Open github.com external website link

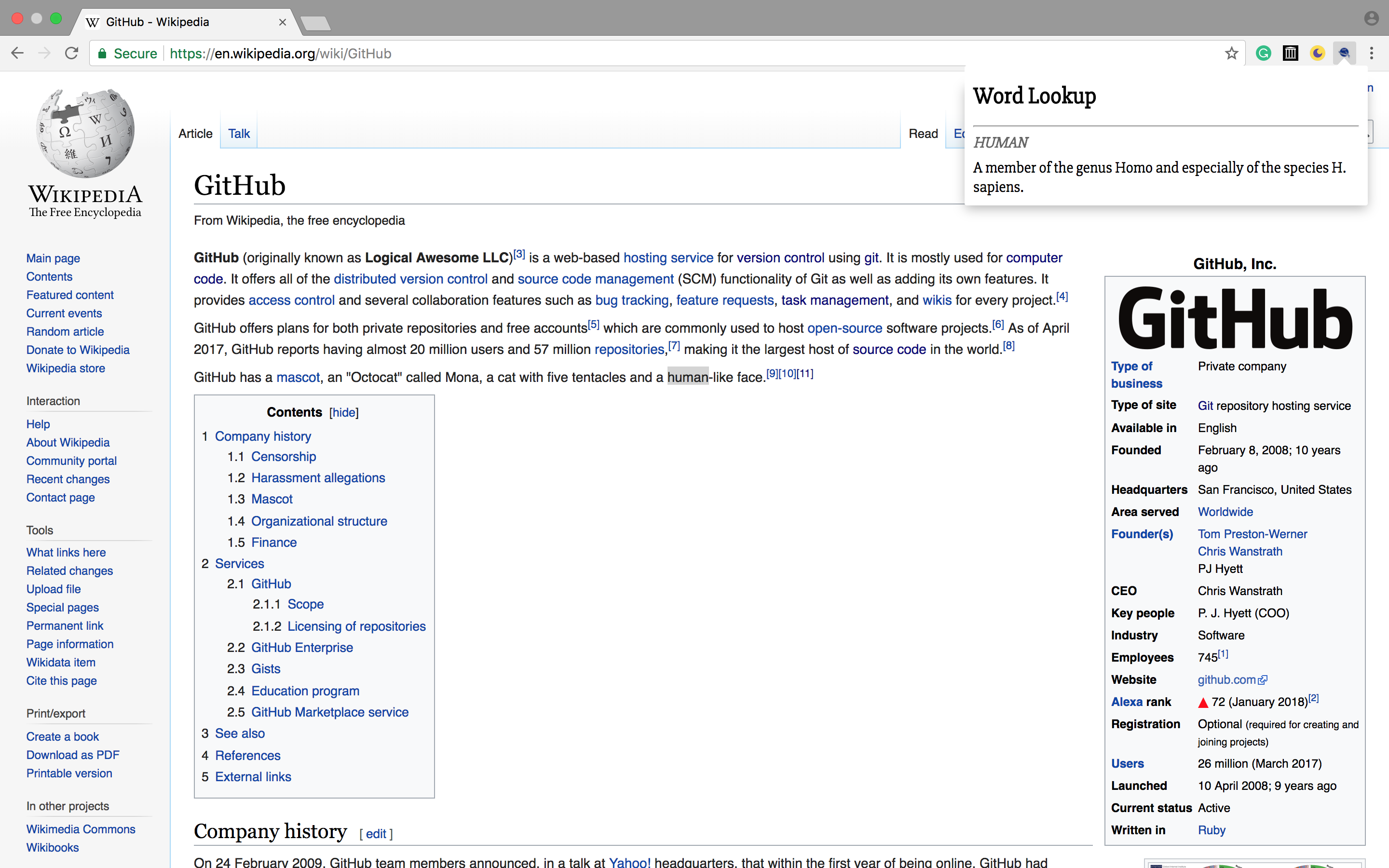[x=1226, y=680]
